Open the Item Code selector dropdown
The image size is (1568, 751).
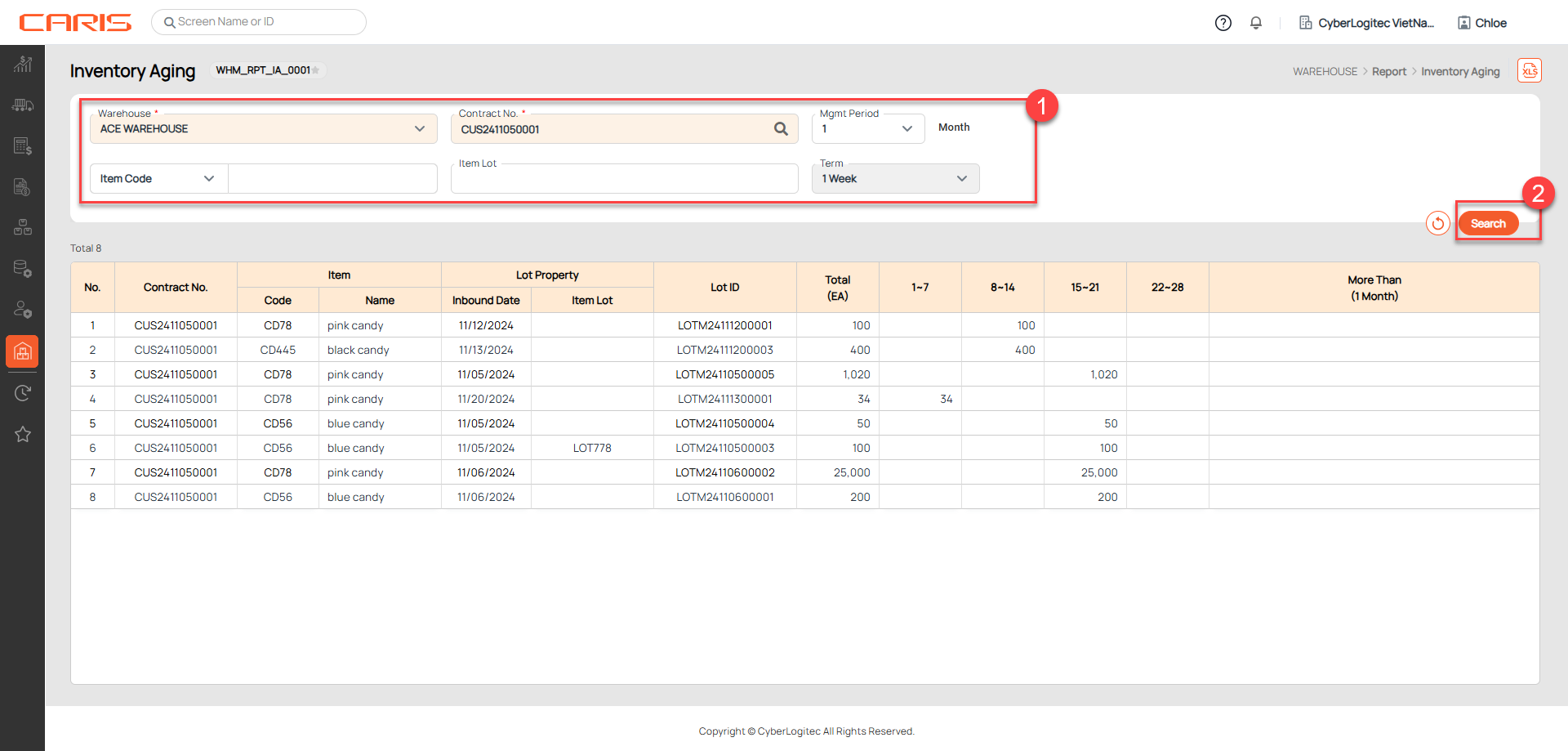click(158, 179)
